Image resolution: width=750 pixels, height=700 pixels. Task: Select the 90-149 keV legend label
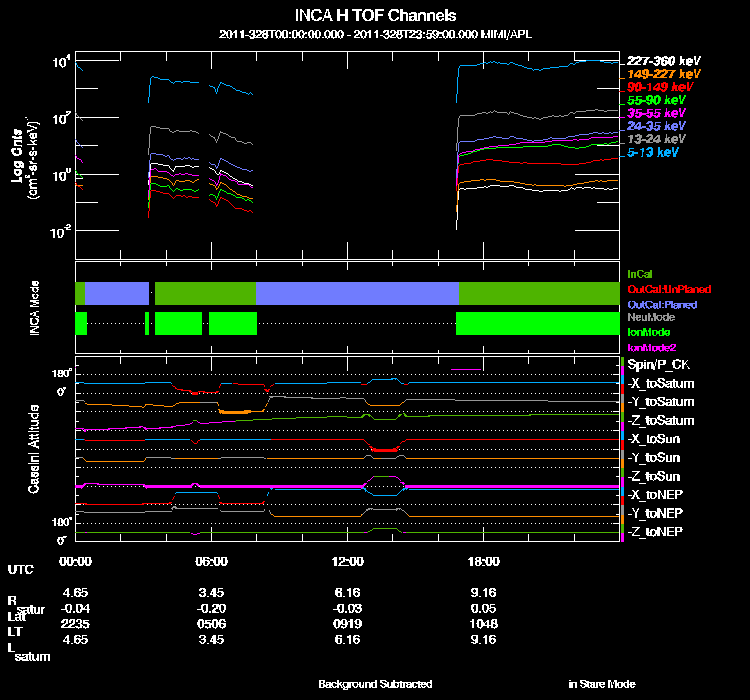pos(660,87)
